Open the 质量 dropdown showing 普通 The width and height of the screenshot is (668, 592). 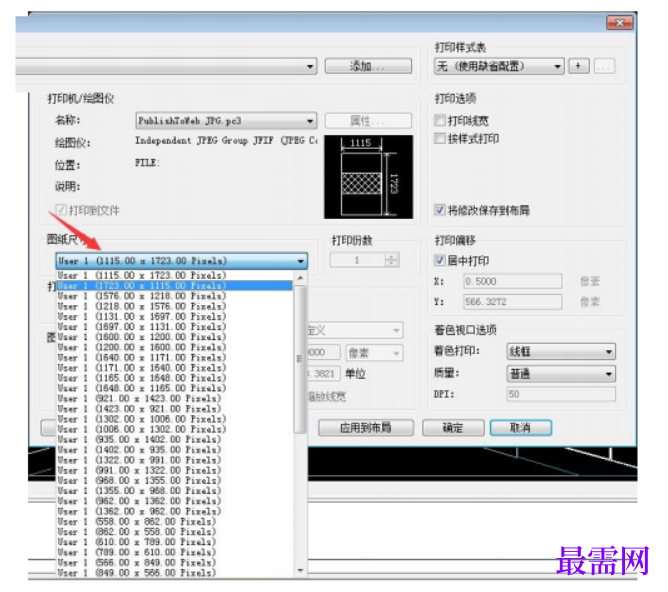point(561,374)
